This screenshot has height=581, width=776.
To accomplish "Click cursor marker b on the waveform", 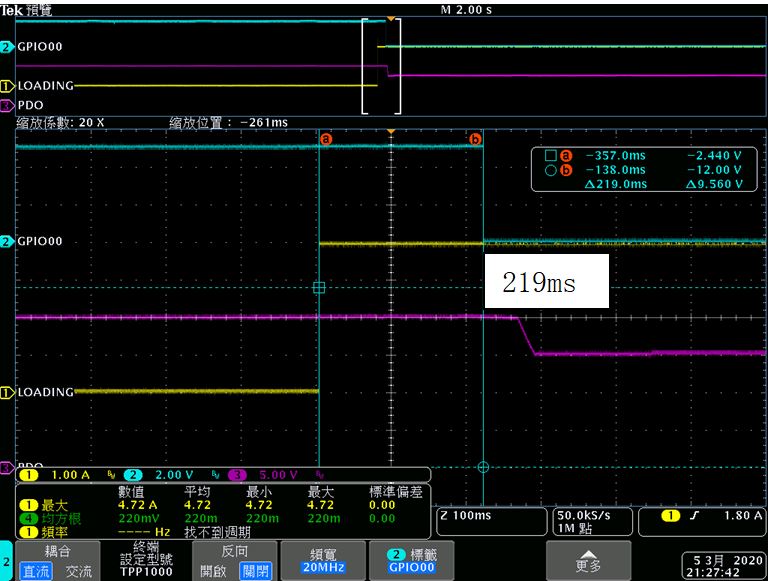I will (x=475, y=139).
